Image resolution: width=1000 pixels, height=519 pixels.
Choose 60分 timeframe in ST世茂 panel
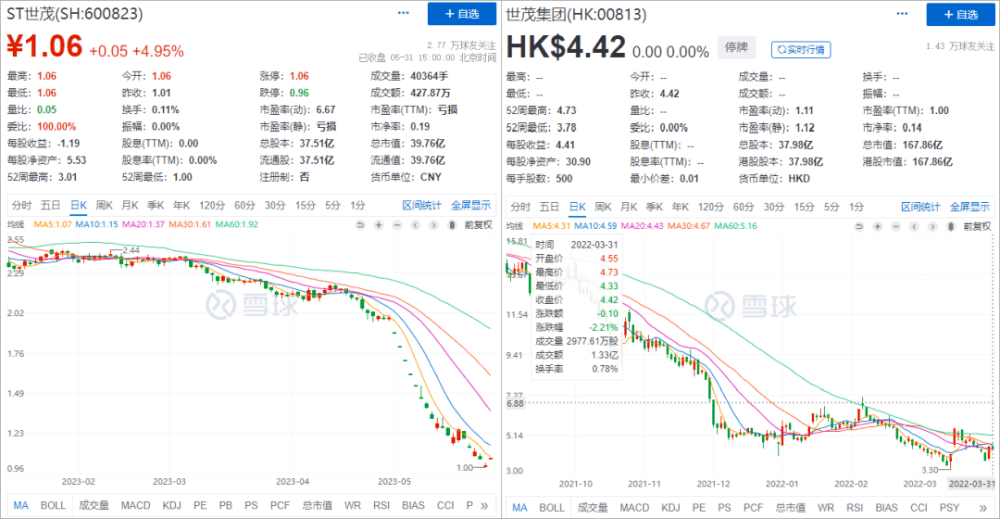tap(244, 205)
